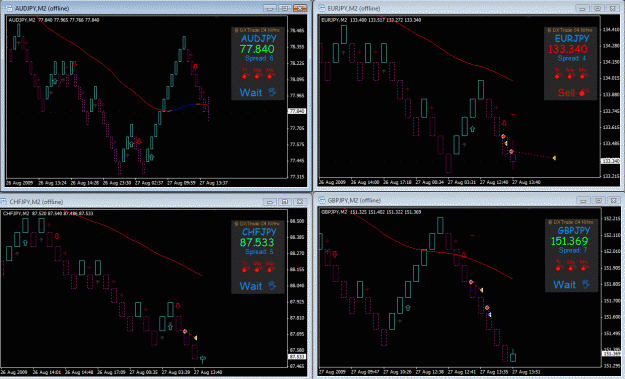
Task: Click the hand icon beside Wait in AUDJPY panel
Action: click(272, 92)
